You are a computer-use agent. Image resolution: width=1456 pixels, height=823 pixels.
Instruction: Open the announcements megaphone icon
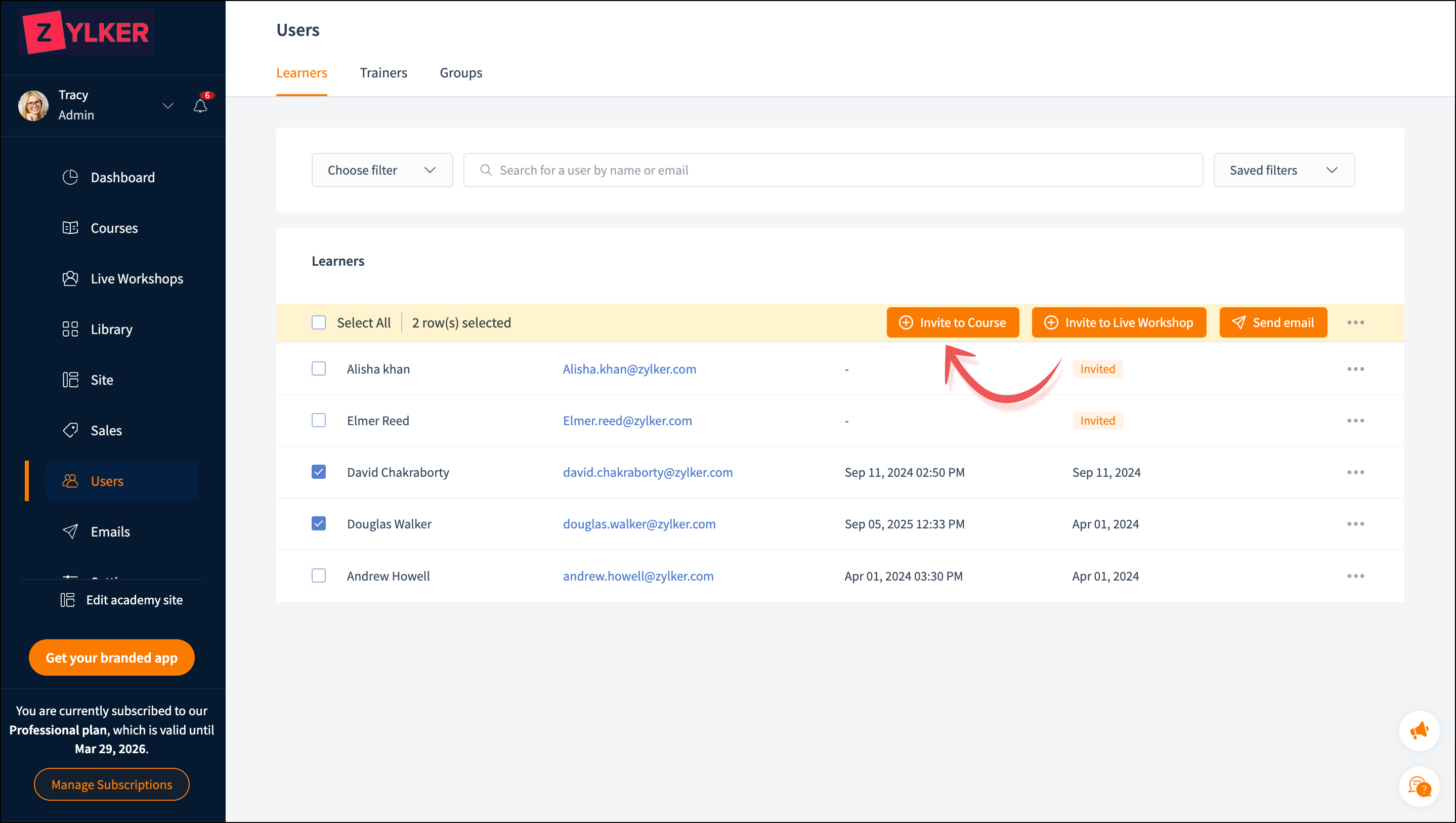pos(1419,730)
